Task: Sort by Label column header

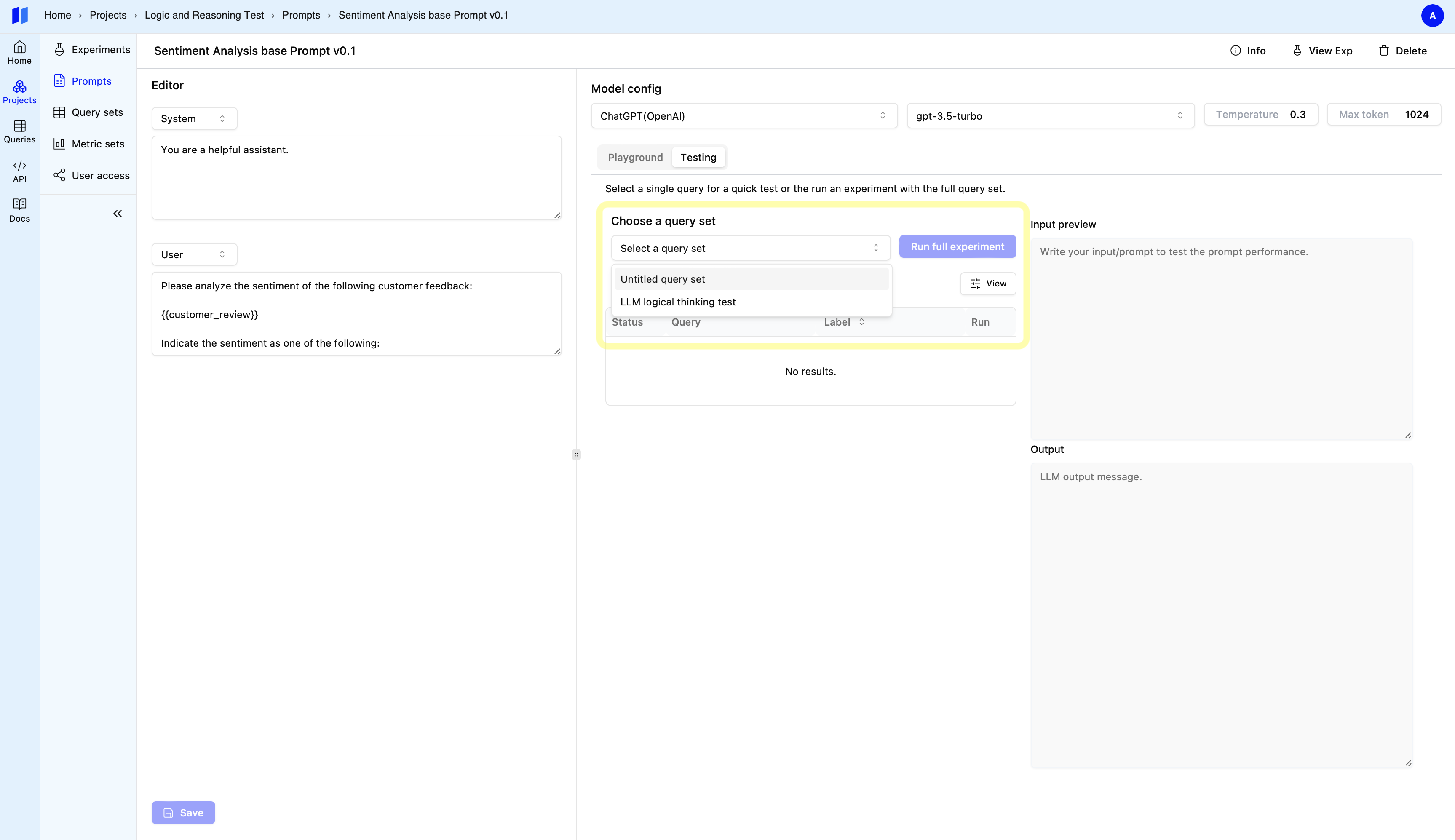Action: [843, 322]
